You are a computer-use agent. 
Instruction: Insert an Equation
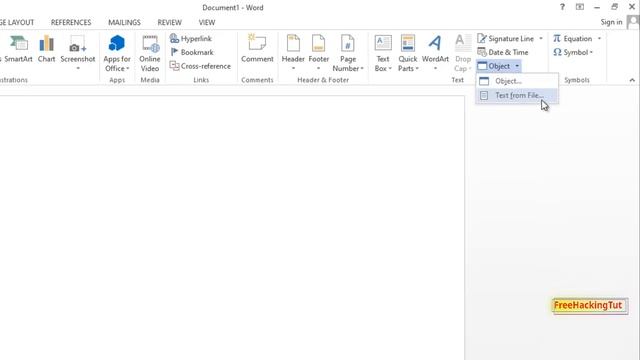pyautogui.click(x=573, y=38)
